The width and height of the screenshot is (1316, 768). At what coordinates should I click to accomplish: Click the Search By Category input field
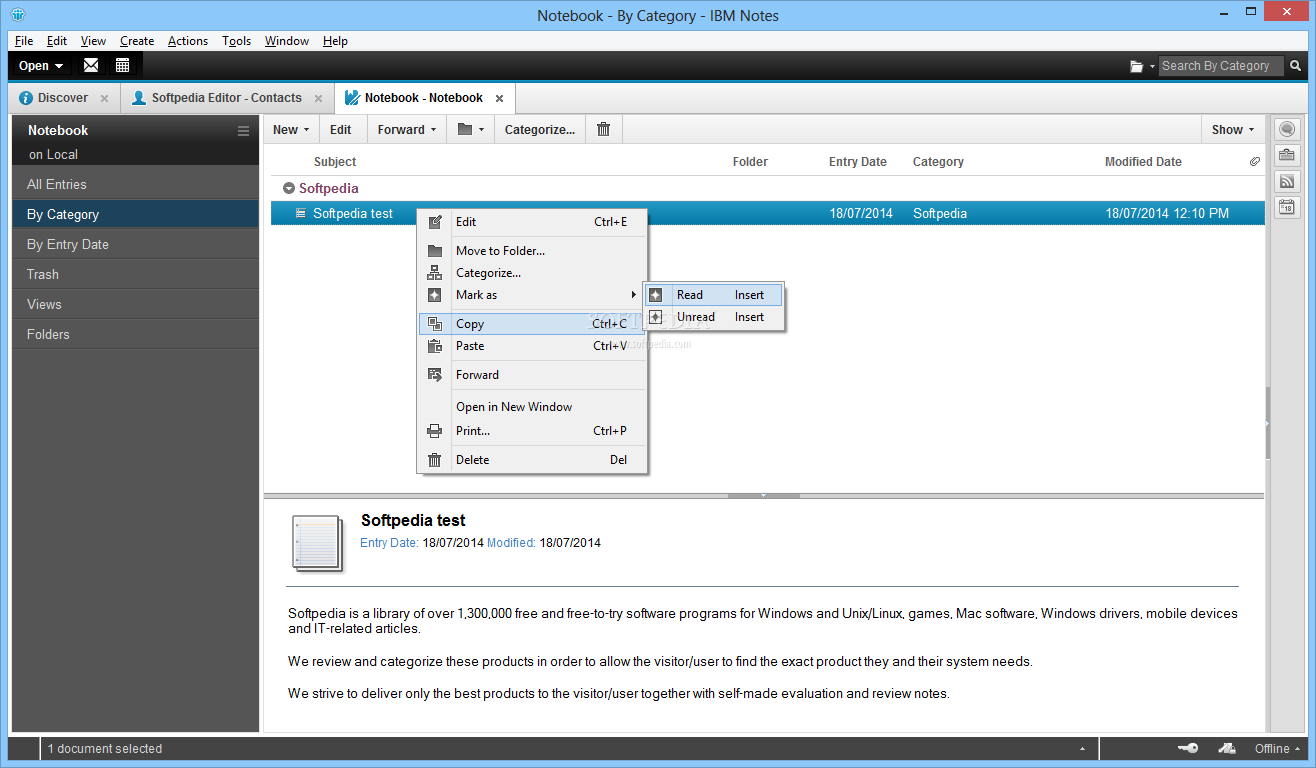pos(1221,66)
